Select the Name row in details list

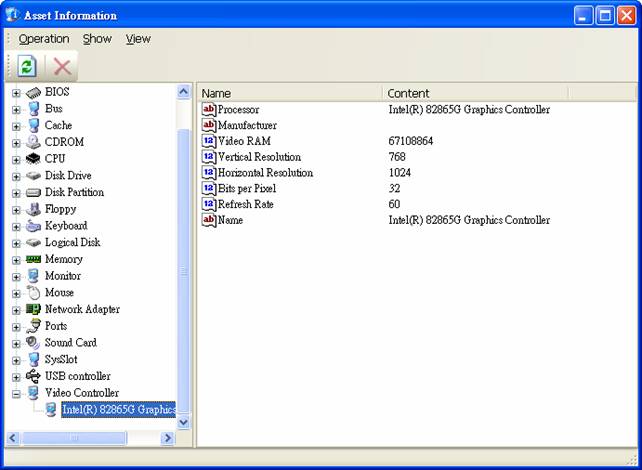(x=223, y=220)
